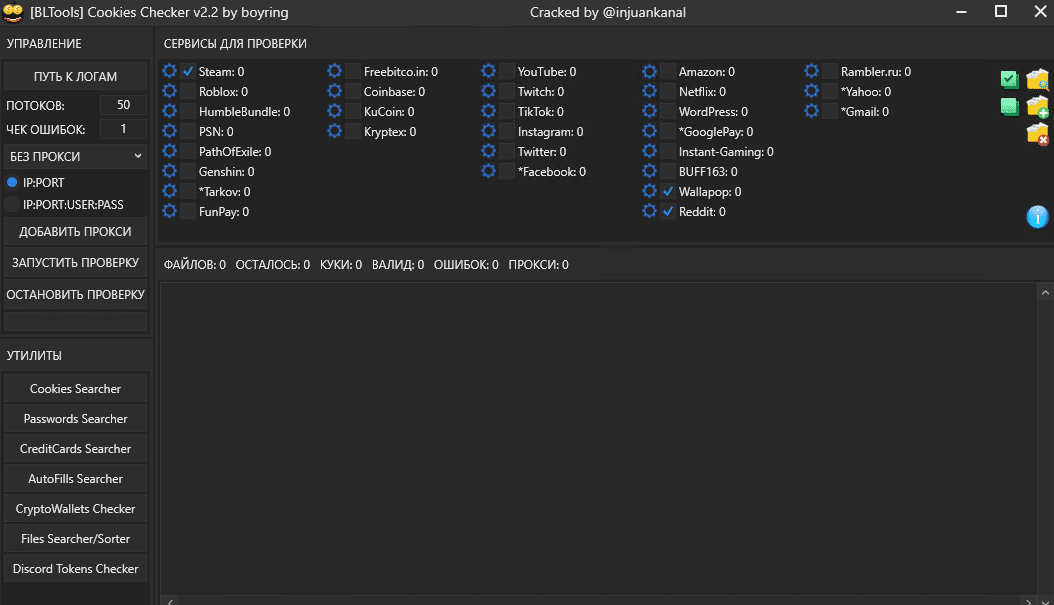Viewport: 1054px width, 605px height.
Task: Open the gear icon next to Rambler.ru
Action: pos(811,71)
